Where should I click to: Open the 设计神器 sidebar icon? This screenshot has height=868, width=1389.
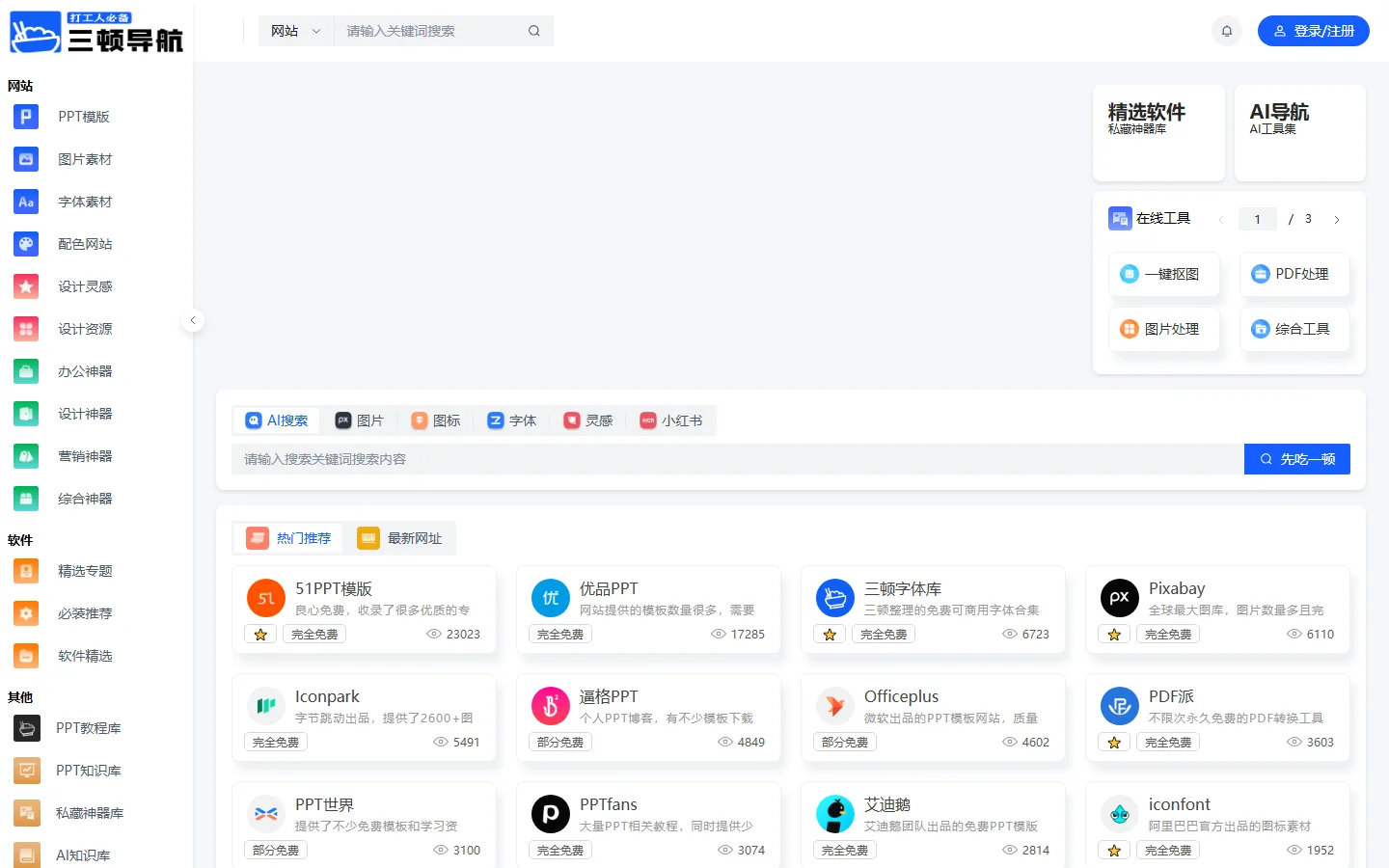26,414
